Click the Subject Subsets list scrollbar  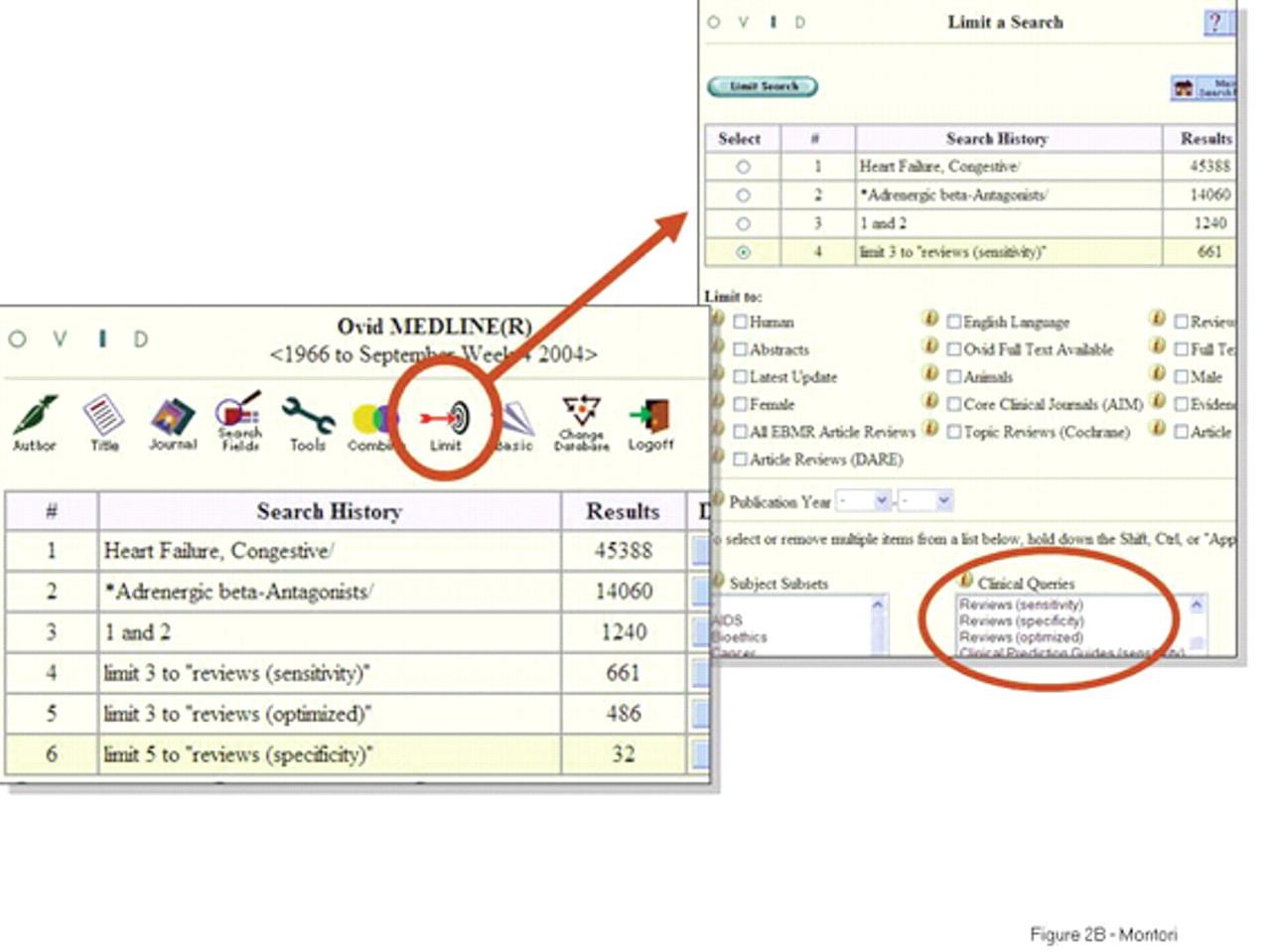pyautogui.click(x=878, y=624)
